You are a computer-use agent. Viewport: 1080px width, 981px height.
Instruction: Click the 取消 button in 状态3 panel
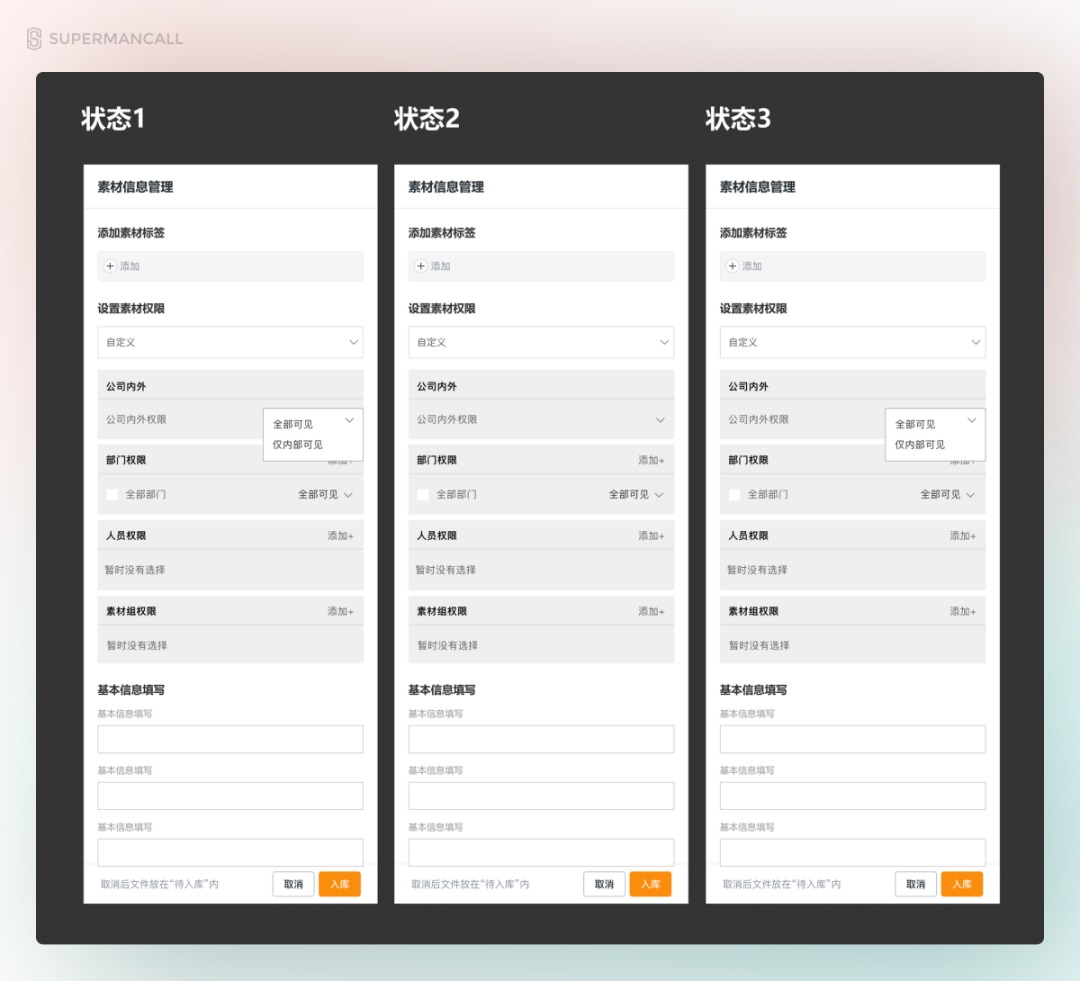coord(915,884)
